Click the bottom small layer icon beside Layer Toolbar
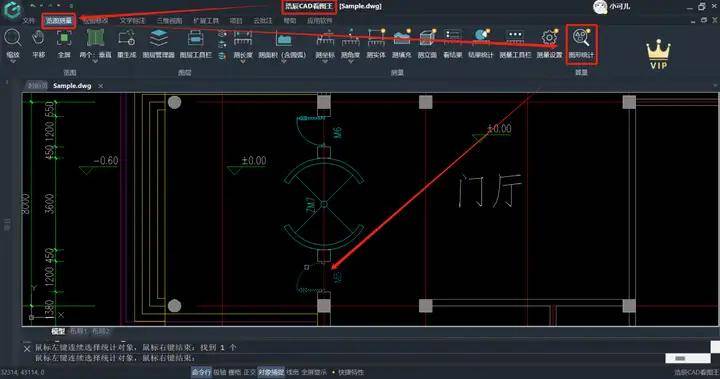The image size is (720, 379). tap(222, 55)
